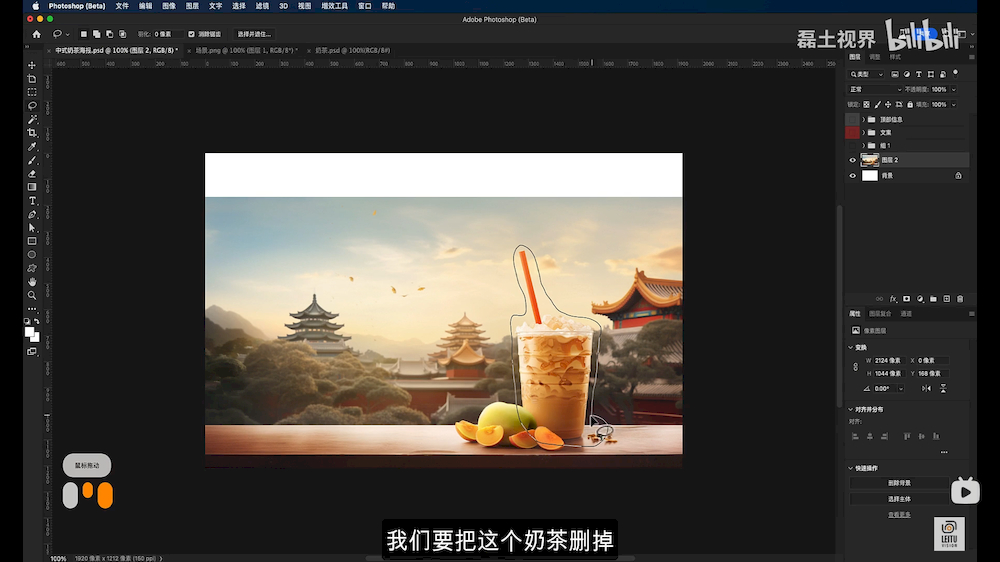Viewport: 1000px width, 562px height.
Task: Show the 顶部信息 group visibility box
Action: [x=853, y=119]
